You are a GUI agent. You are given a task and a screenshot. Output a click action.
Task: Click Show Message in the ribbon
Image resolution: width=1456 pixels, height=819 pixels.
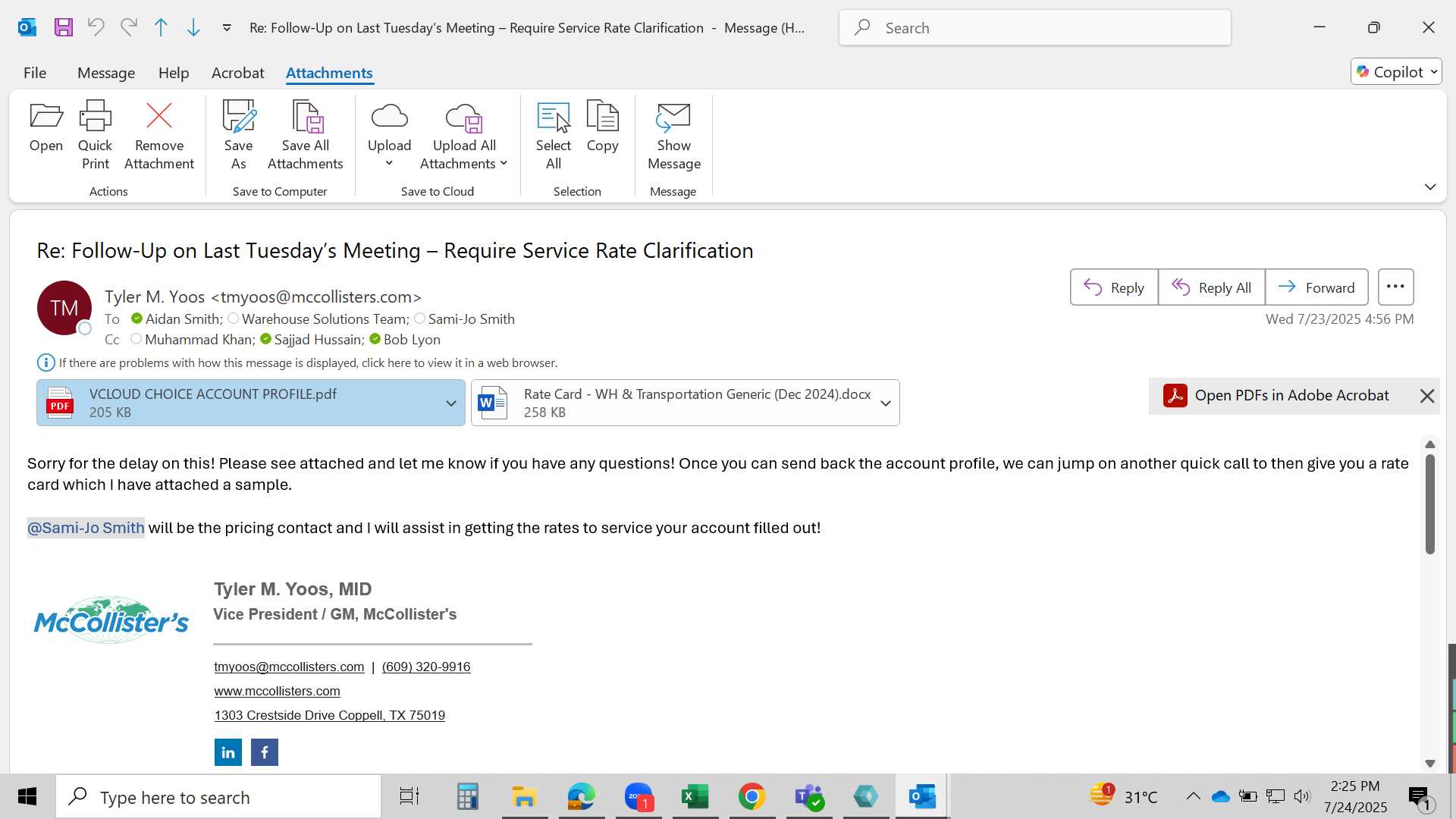point(674,135)
